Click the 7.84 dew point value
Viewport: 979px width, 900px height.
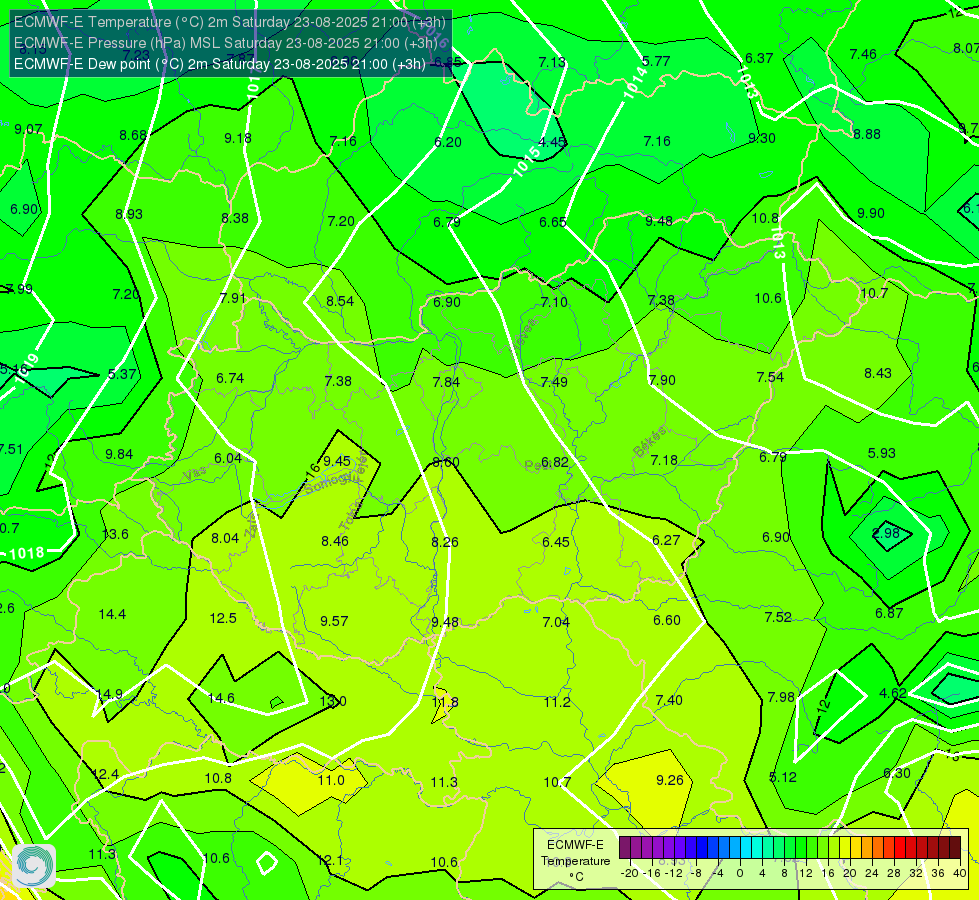coord(446,382)
